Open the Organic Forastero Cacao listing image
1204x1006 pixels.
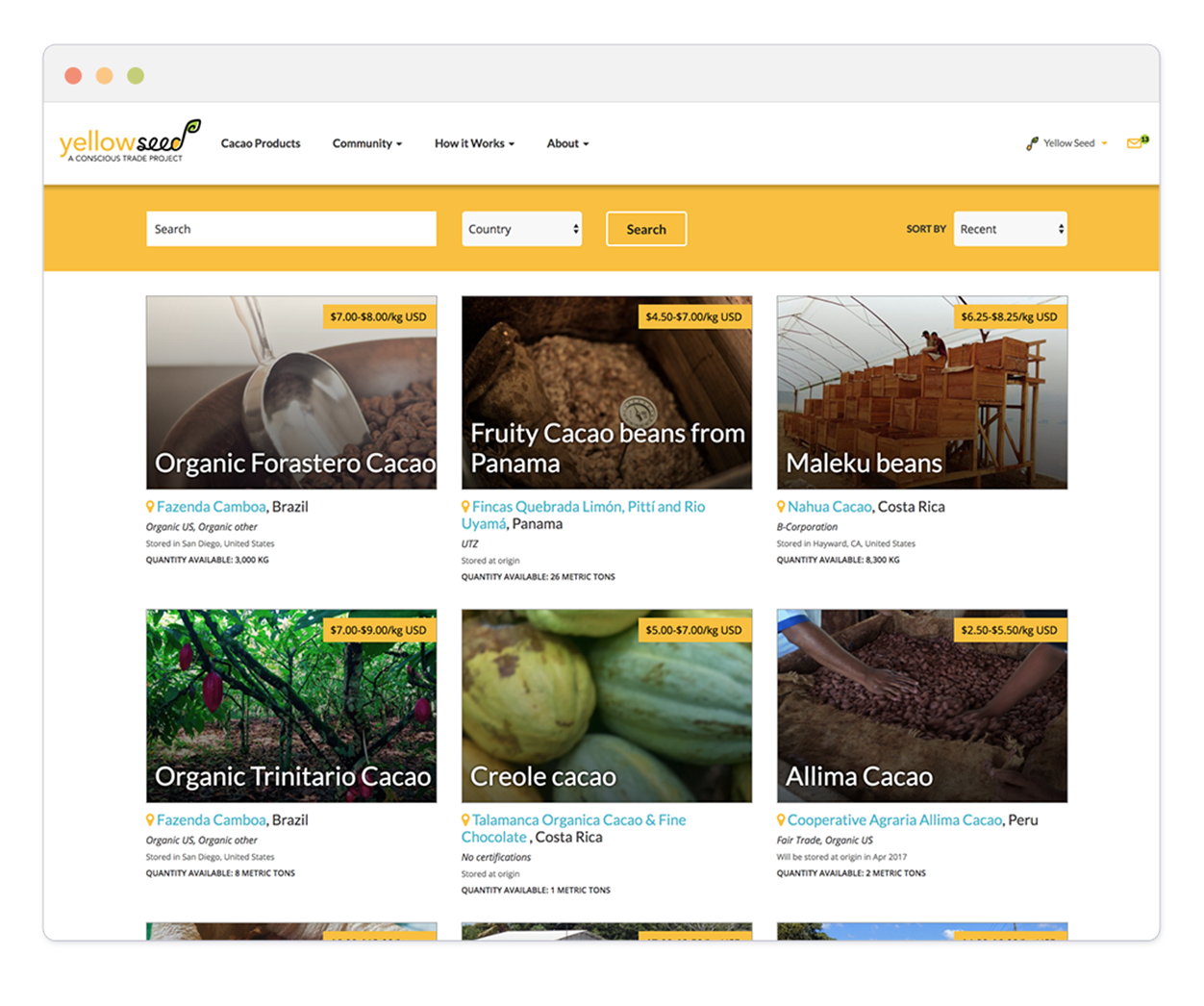(291, 392)
